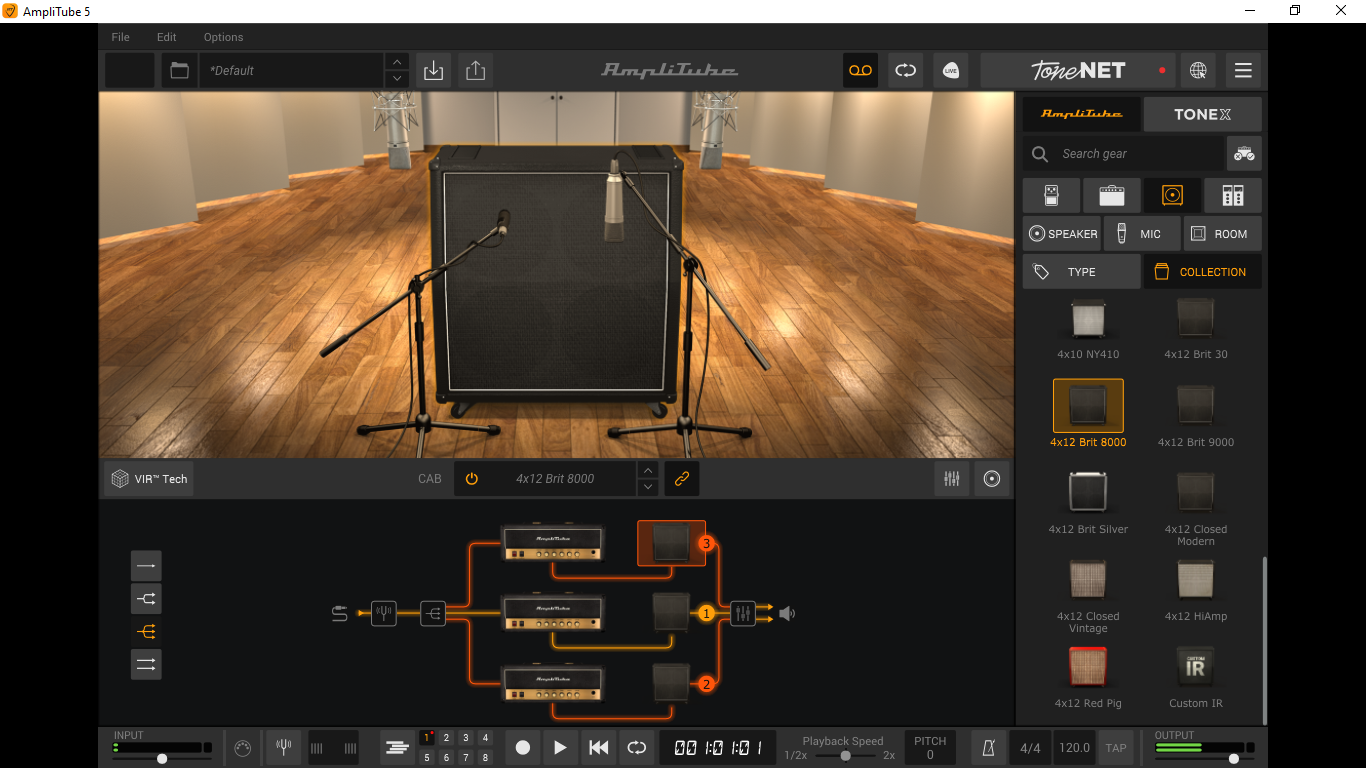Toggle the metronome icon
This screenshot has width=1366, height=768.
pyautogui.click(x=988, y=748)
